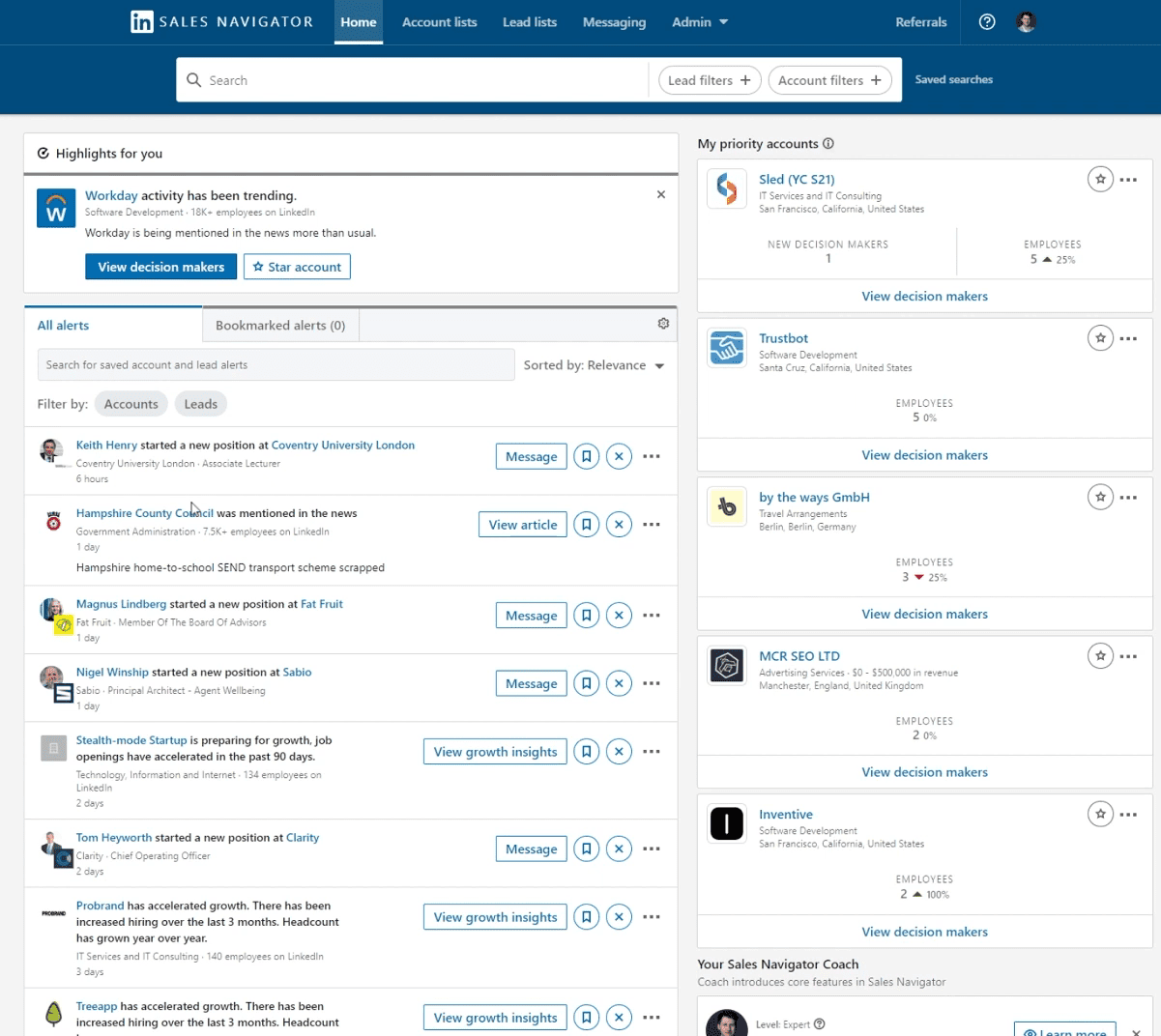Open more options for Trustbot account

coord(1128,339)
